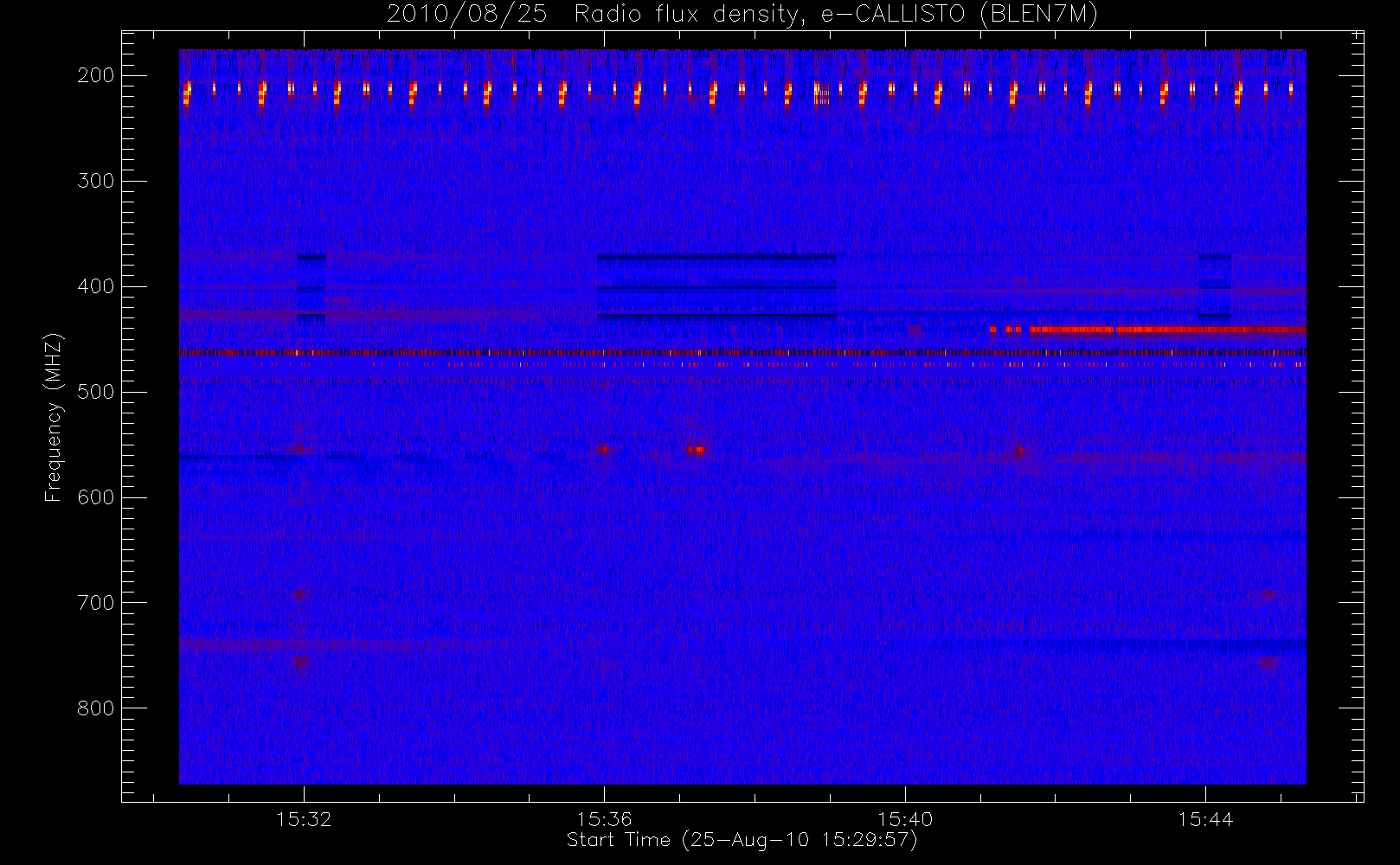The image size is (1400, 865).
Task: Click the 15:40 time tick label
Action: [x=905, y=819]
